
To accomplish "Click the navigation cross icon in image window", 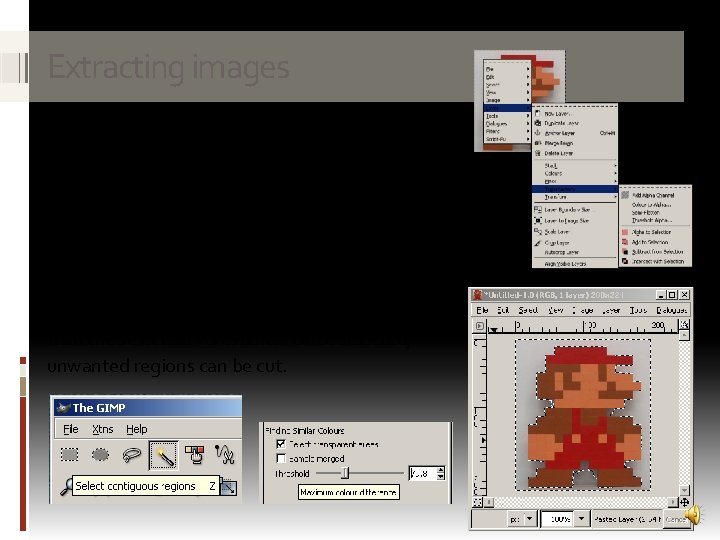I will point(684,502).
